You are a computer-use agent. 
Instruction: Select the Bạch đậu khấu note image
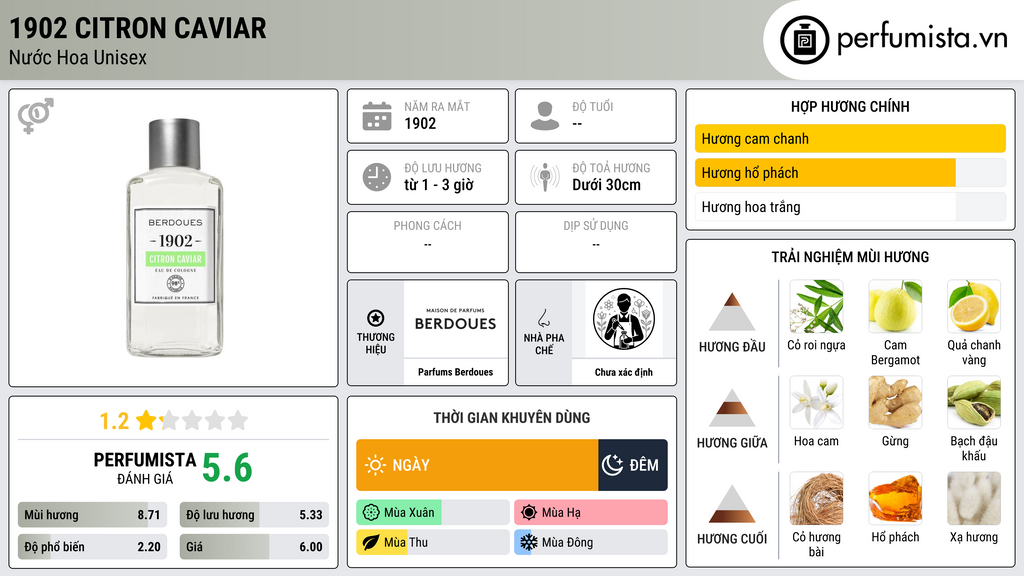[974, 402]
